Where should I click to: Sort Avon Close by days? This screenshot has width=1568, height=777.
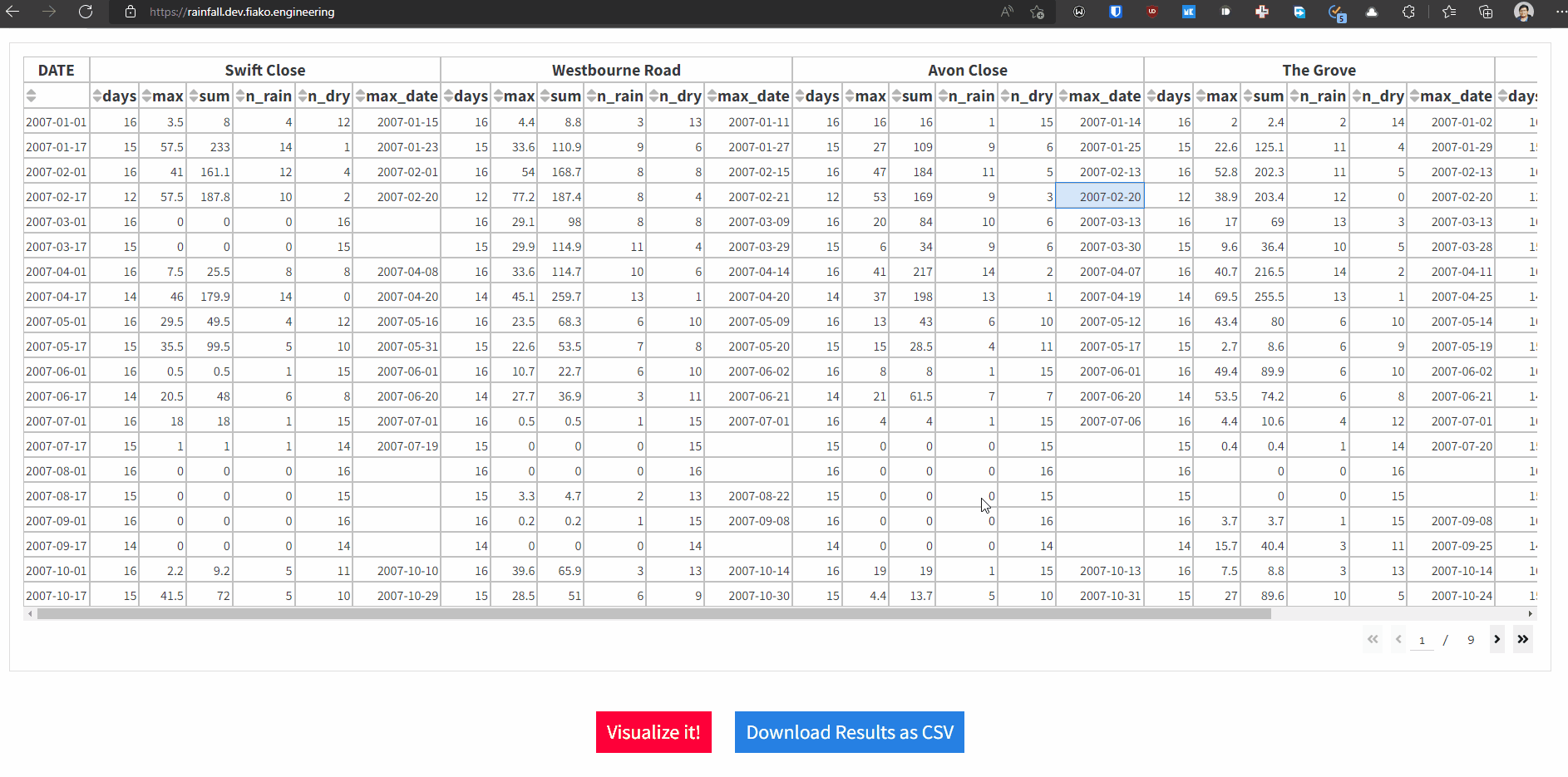(800, 96)
